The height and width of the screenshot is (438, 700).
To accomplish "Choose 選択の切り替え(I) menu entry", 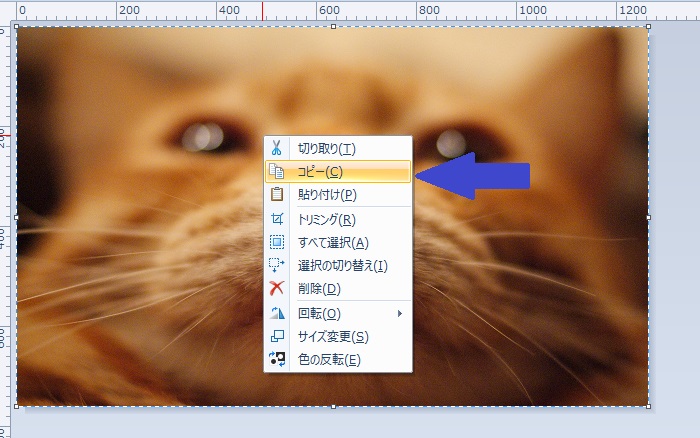I will 338,266.
